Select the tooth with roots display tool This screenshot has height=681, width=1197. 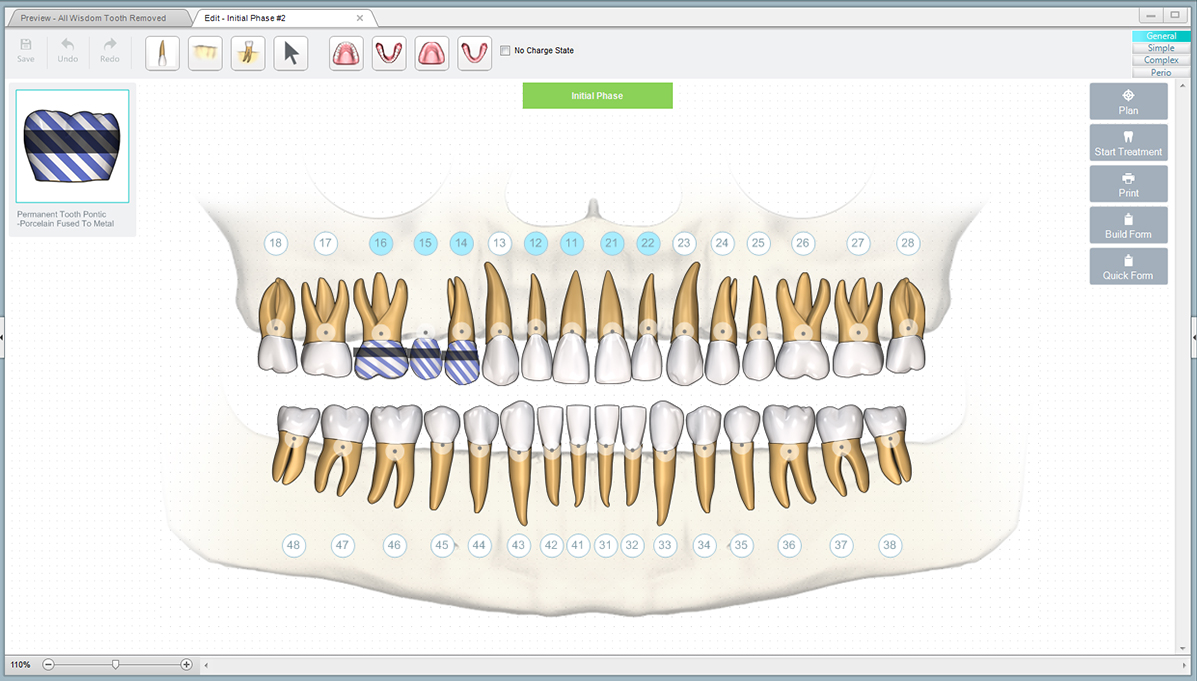pyautogui.click(x=247, y=52)
